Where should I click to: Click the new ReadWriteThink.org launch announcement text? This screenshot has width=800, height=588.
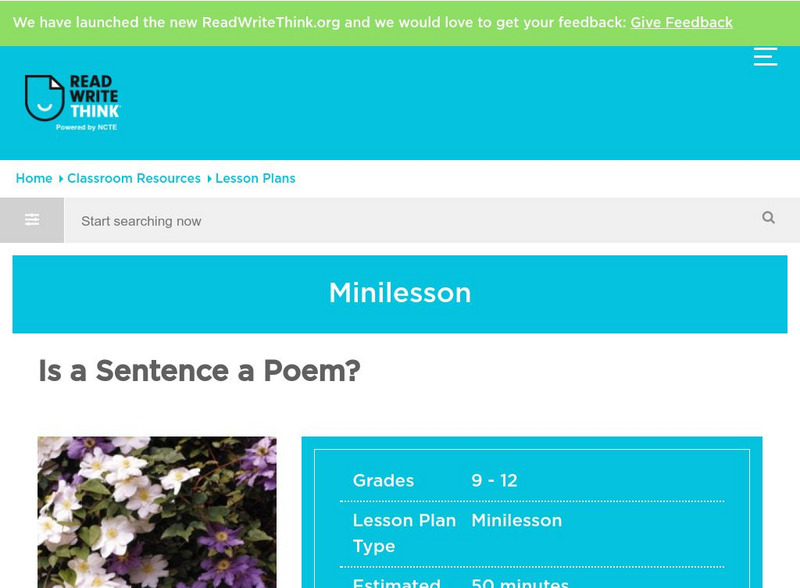pyautogui.click(x=320, y=22)
